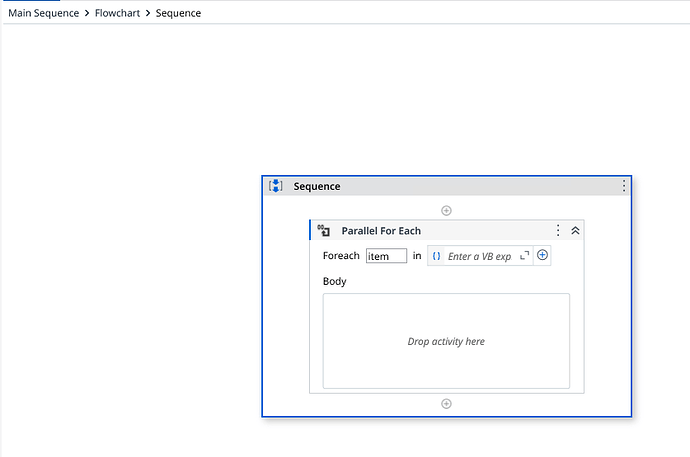This screenshot has width=690, height=457.
Task: Click the Sequence breadcrumb
Action: (178, 13)
